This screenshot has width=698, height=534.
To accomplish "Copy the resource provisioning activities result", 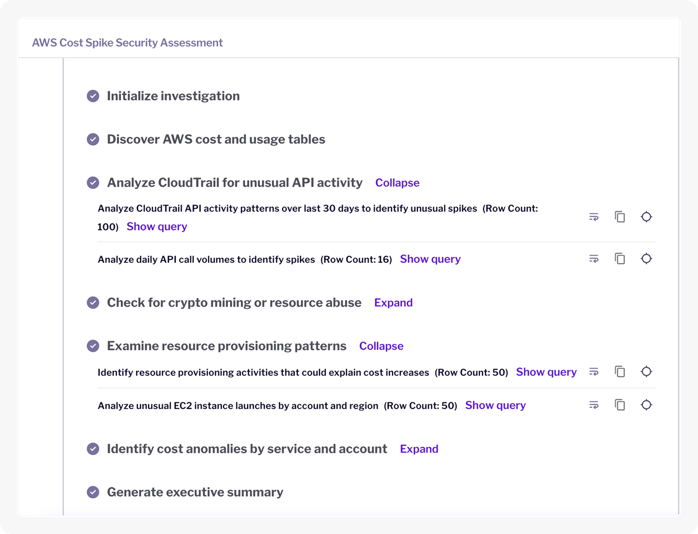I will (620, 372).
